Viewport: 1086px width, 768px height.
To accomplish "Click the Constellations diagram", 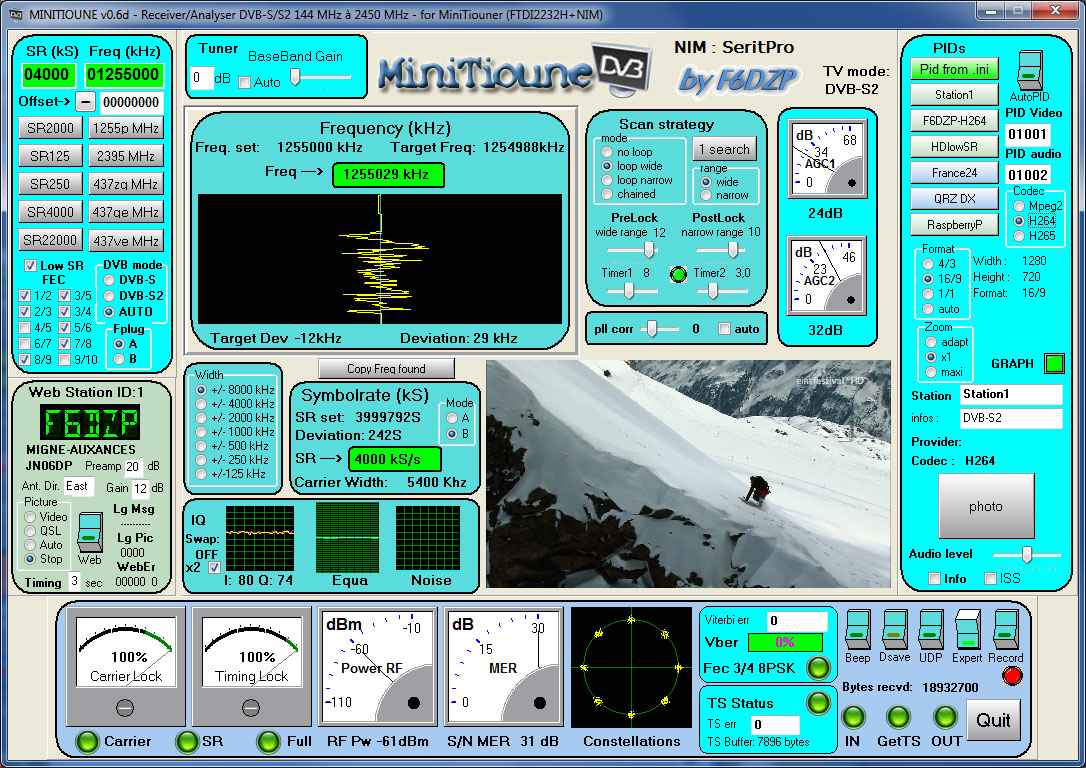I will point(631,668).
